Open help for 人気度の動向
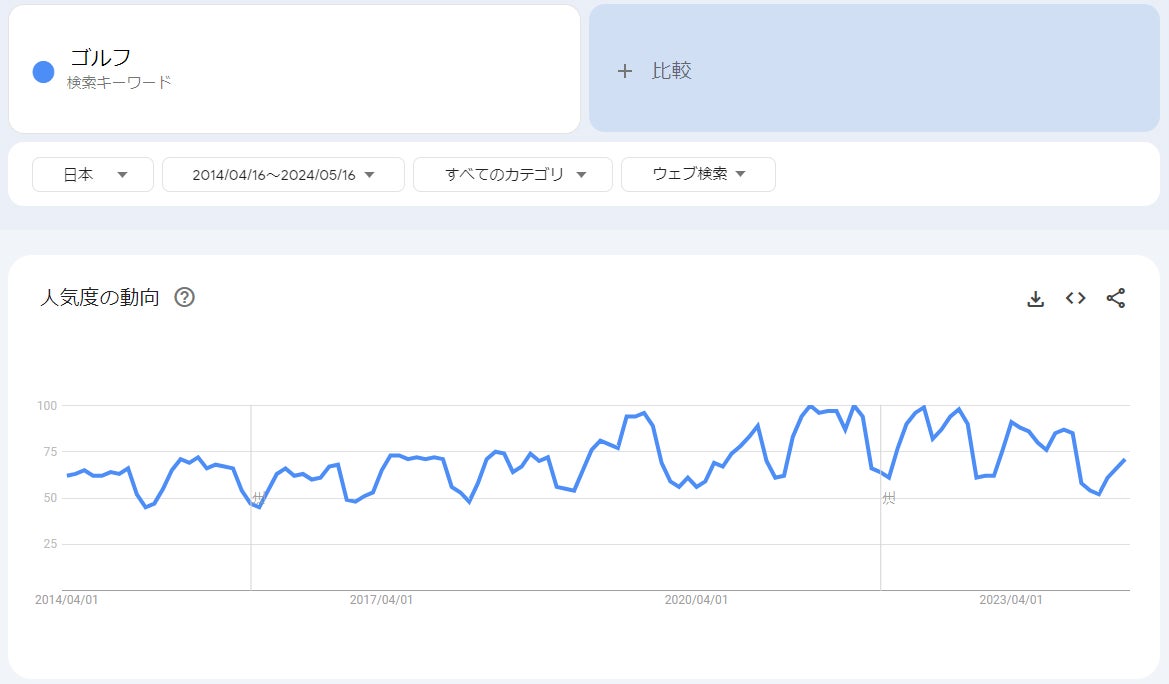The height and width of the screenshot is (684, 1169). click(x=184, y=297)
